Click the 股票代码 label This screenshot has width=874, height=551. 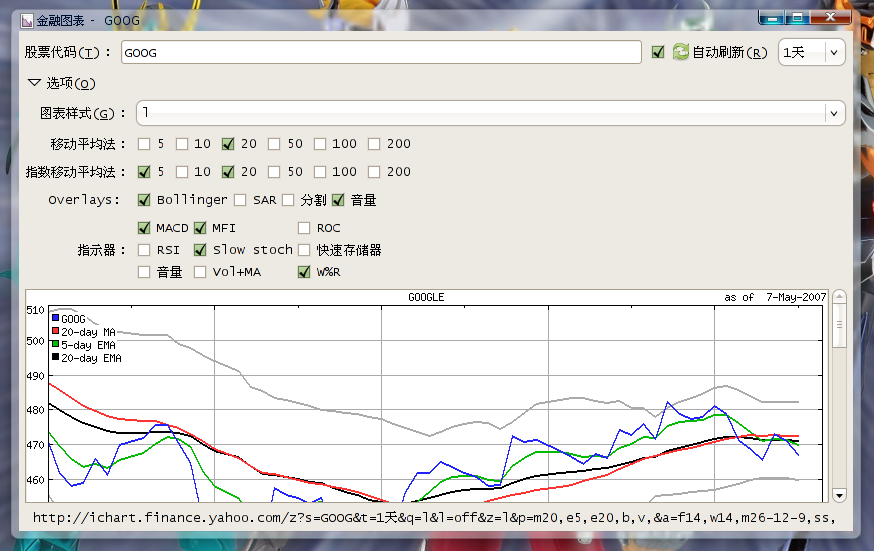[67, 52]
